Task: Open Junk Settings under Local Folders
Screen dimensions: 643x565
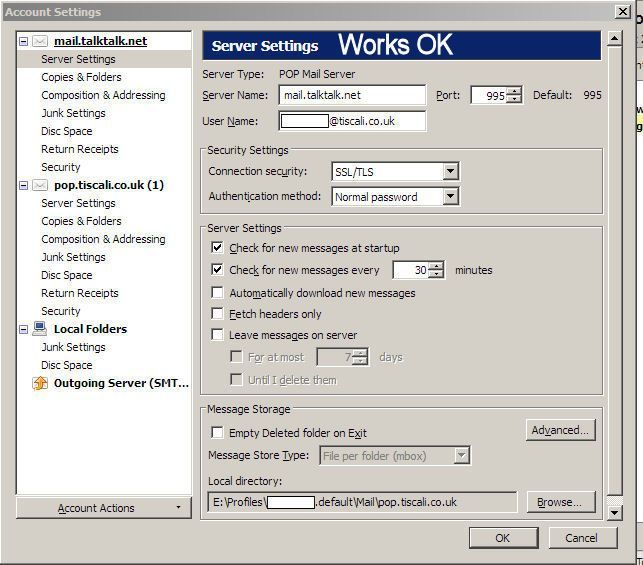Action: 73,347
